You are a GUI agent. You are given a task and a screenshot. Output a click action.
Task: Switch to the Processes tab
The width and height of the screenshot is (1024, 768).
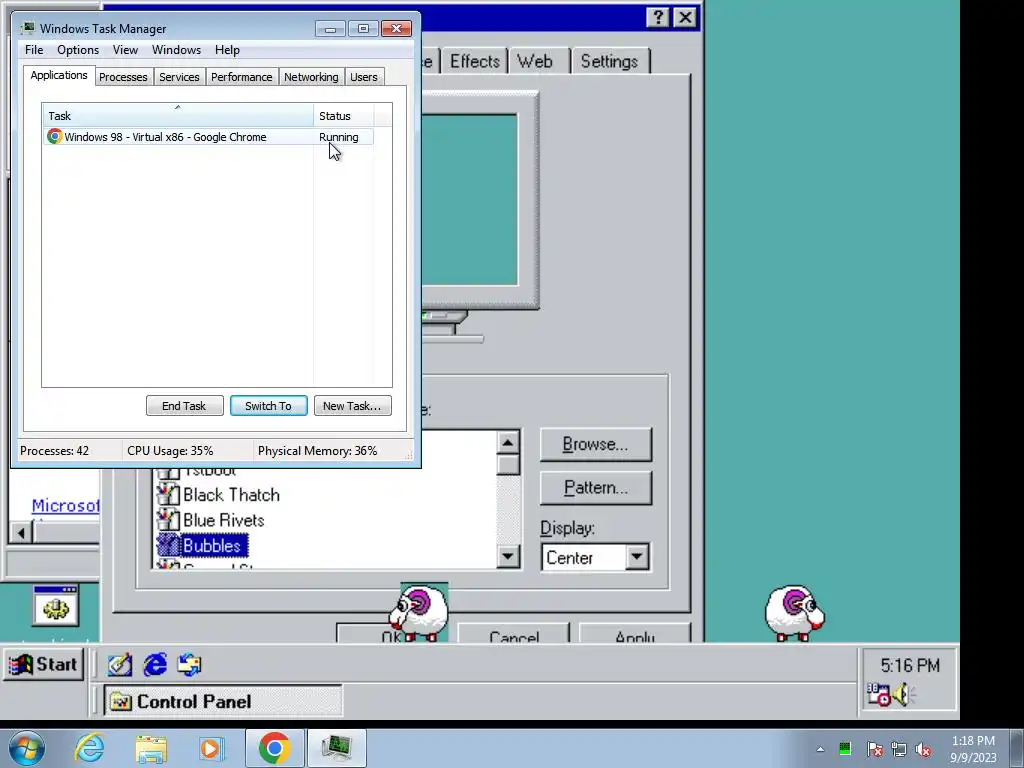click(123, 77)
